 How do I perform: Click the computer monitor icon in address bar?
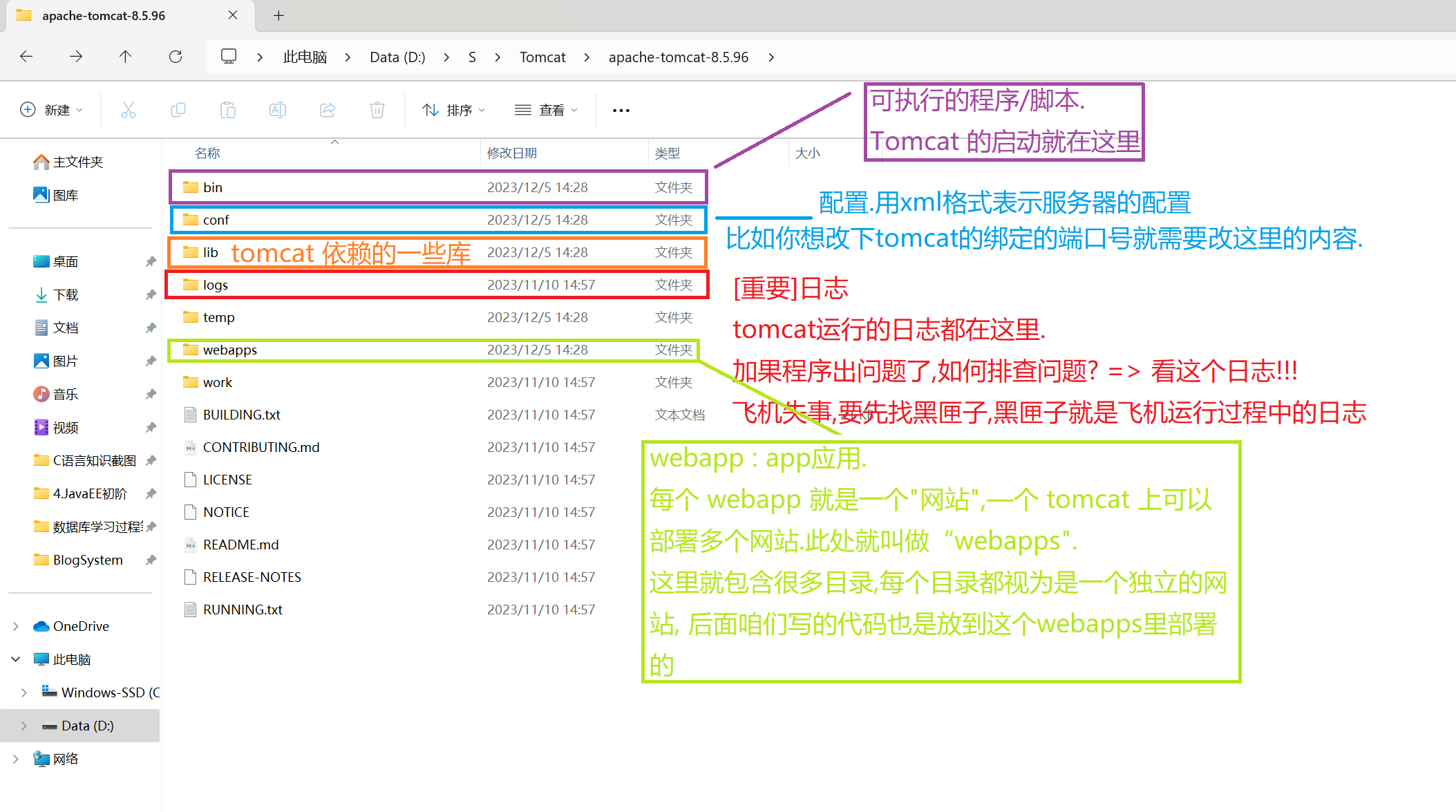coord(229,57)
